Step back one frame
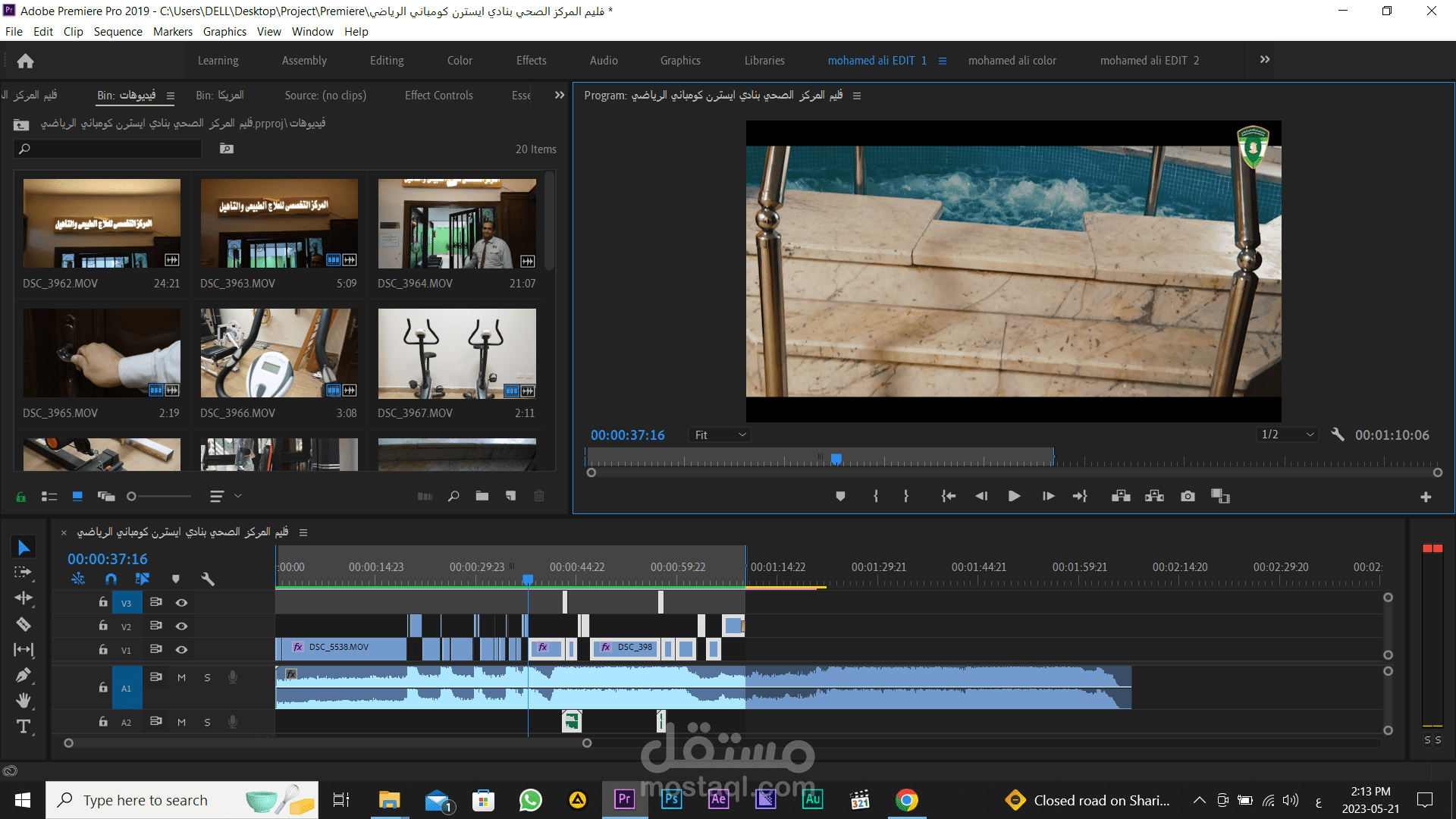Viewport: 1456px width, 819px height. pyautogui.click(x=981, y=496)
